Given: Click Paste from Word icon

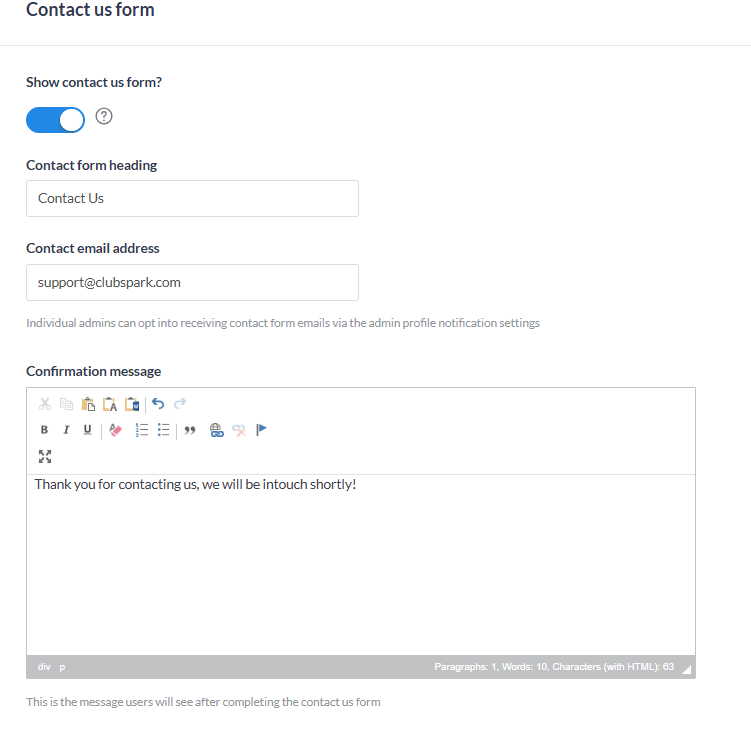Looking at the screenshot, I should (132, 404).
